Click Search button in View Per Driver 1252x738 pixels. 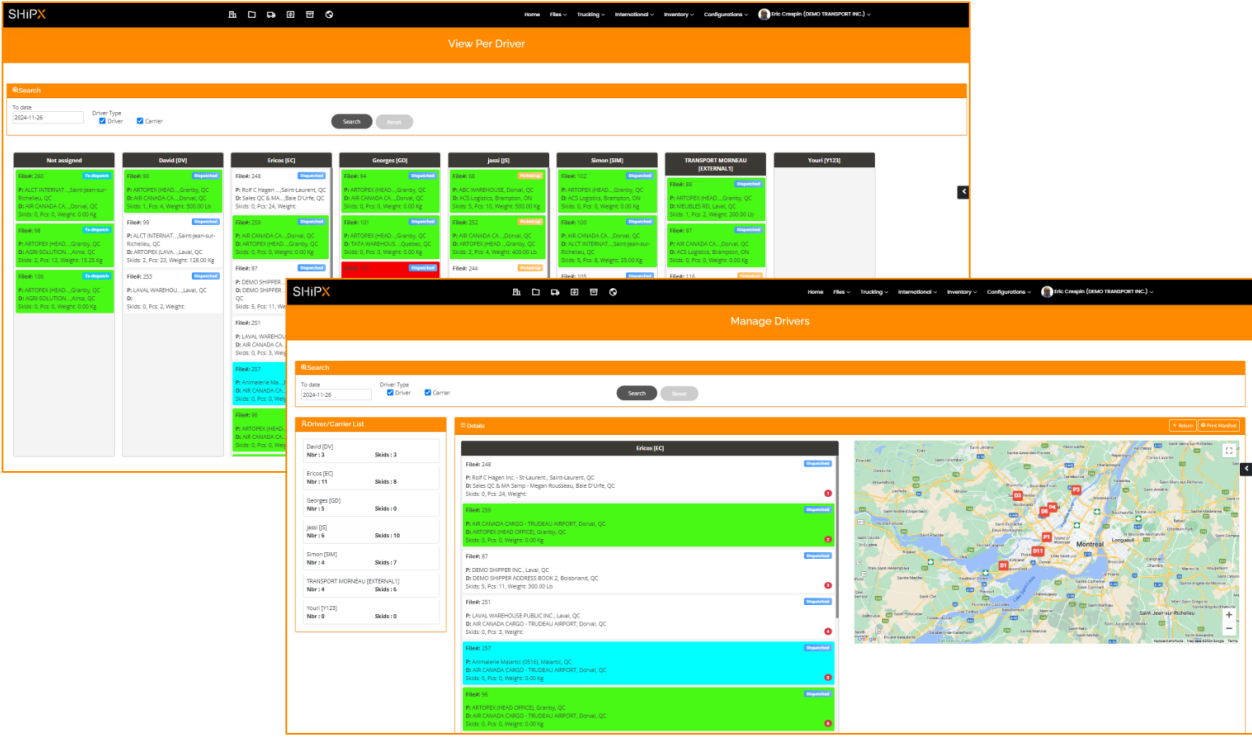point(352,122)
